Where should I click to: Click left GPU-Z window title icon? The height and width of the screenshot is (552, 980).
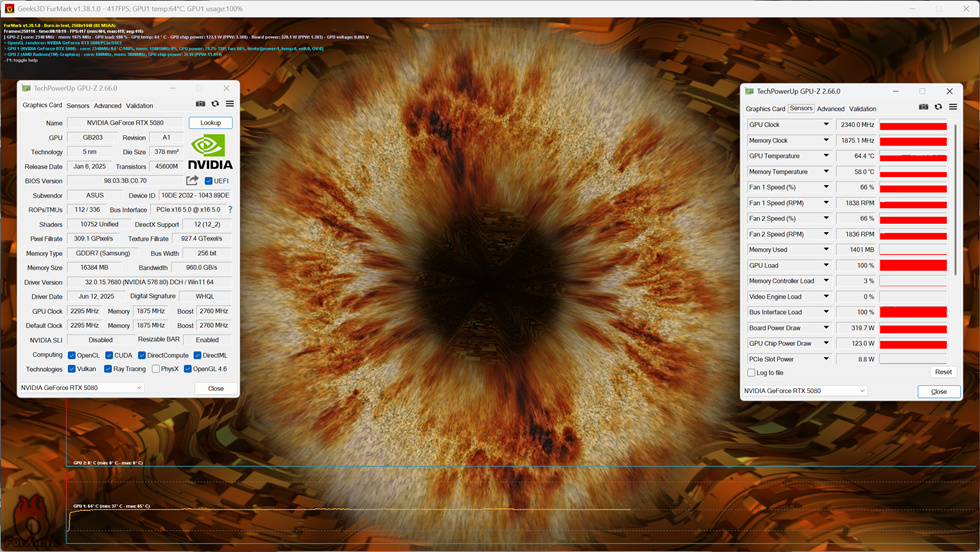point(26,88)
